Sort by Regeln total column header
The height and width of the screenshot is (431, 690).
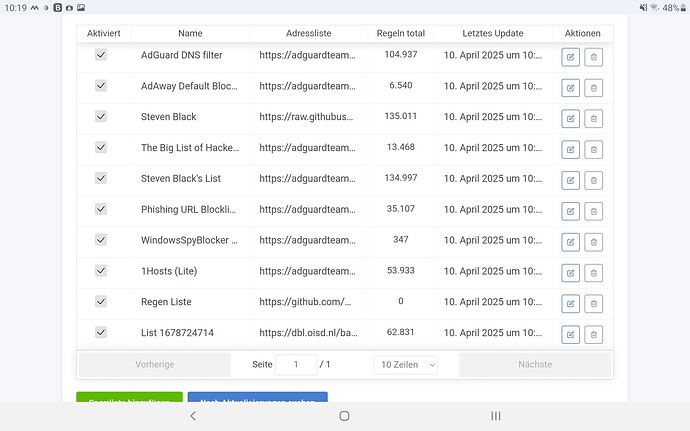tap(400, 33)
